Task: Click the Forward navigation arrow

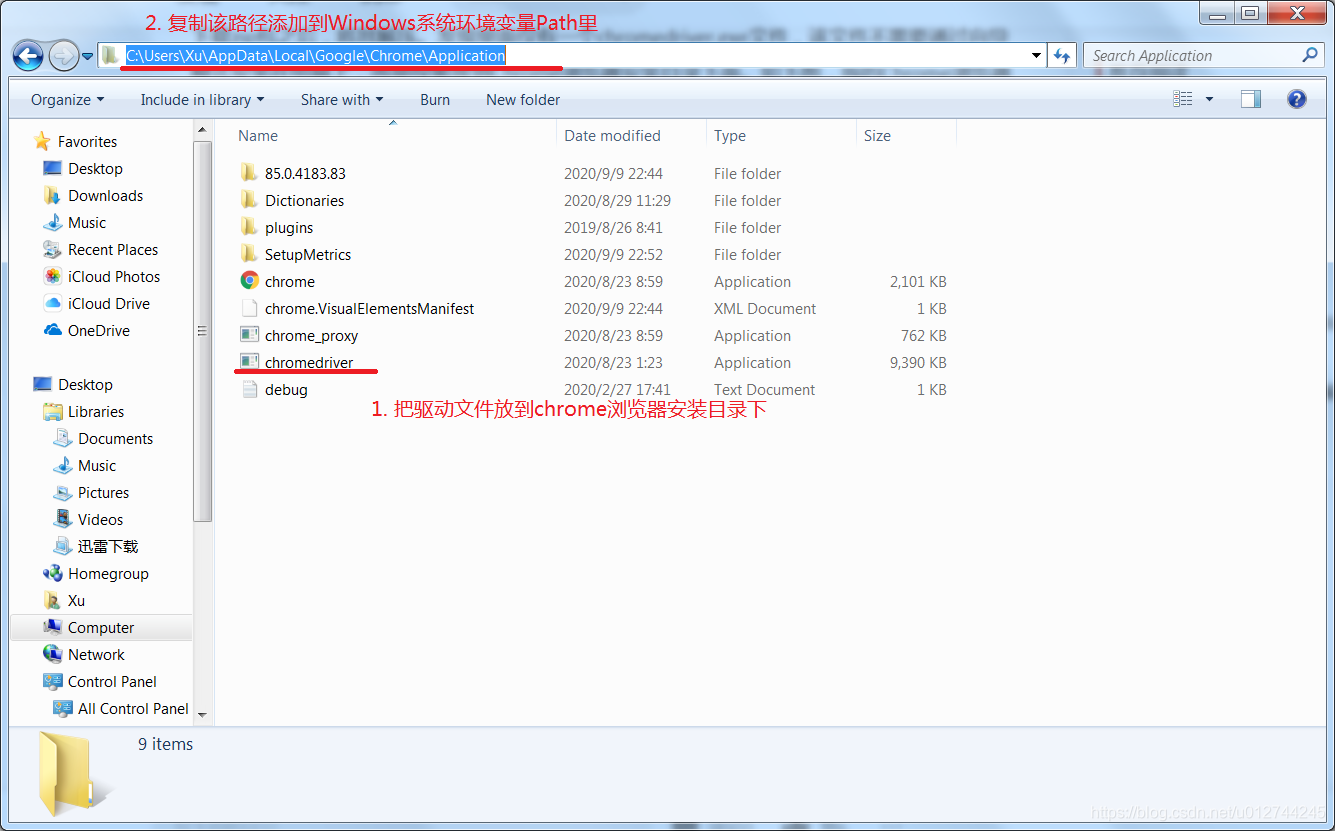Action: click(x=63, y=55)
